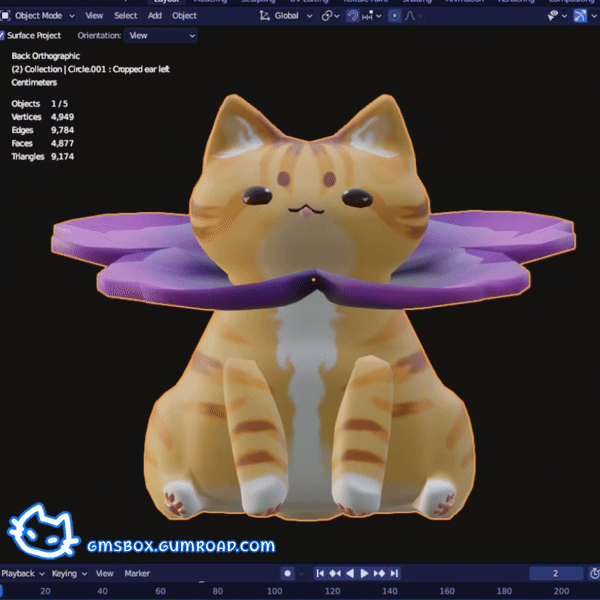The width and height of the screenshot is (600, 600).
Task: Click the 'Centimeters' unit label
Action: [34, 83]
